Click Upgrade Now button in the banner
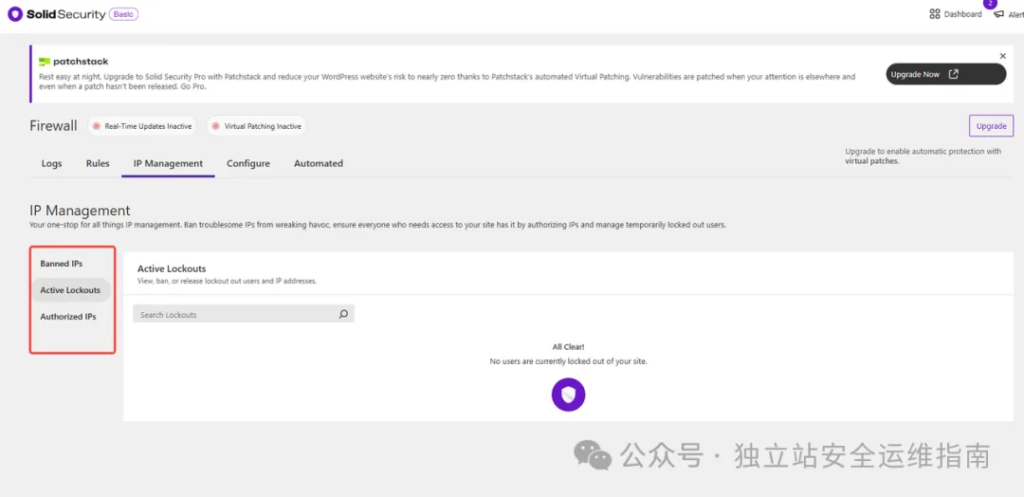Viewport: 1024px width, 497px height. [946, 74]
